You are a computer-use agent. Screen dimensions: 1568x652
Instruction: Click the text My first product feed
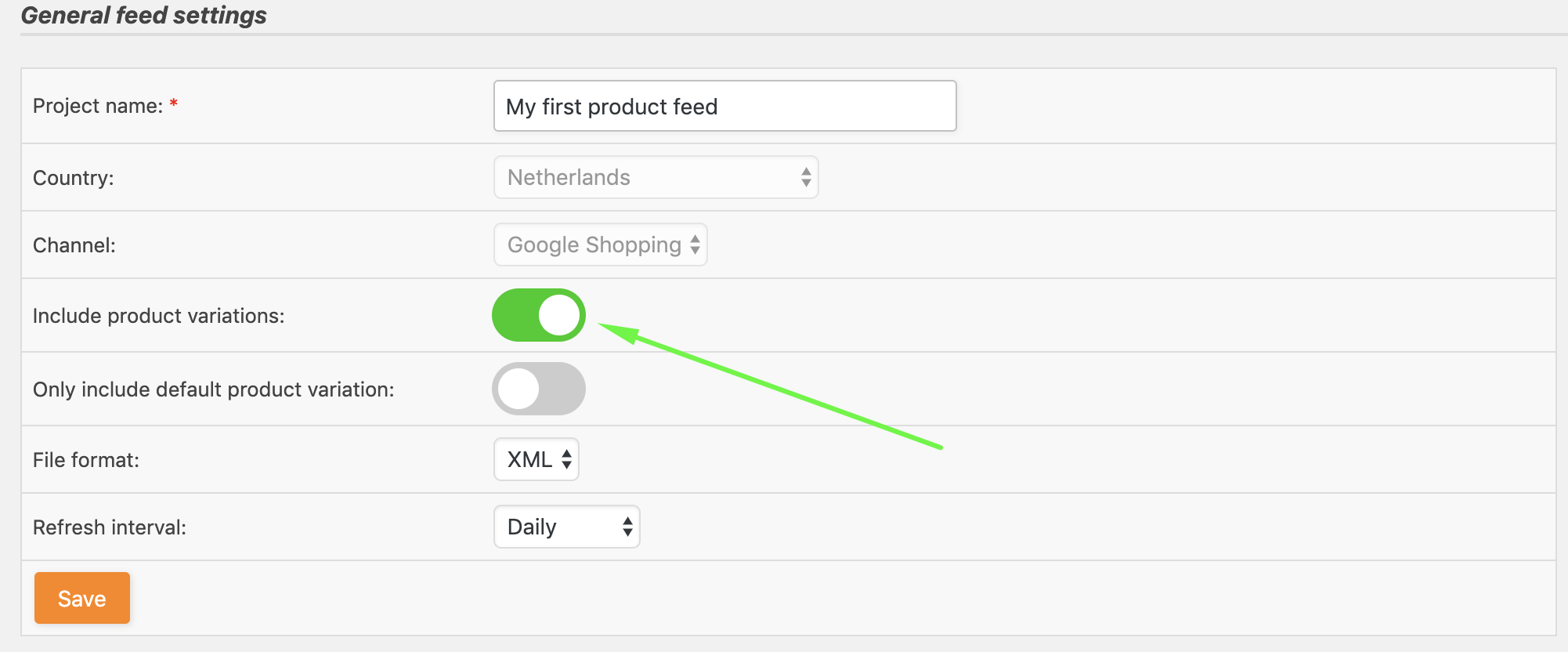click(612, 107)
